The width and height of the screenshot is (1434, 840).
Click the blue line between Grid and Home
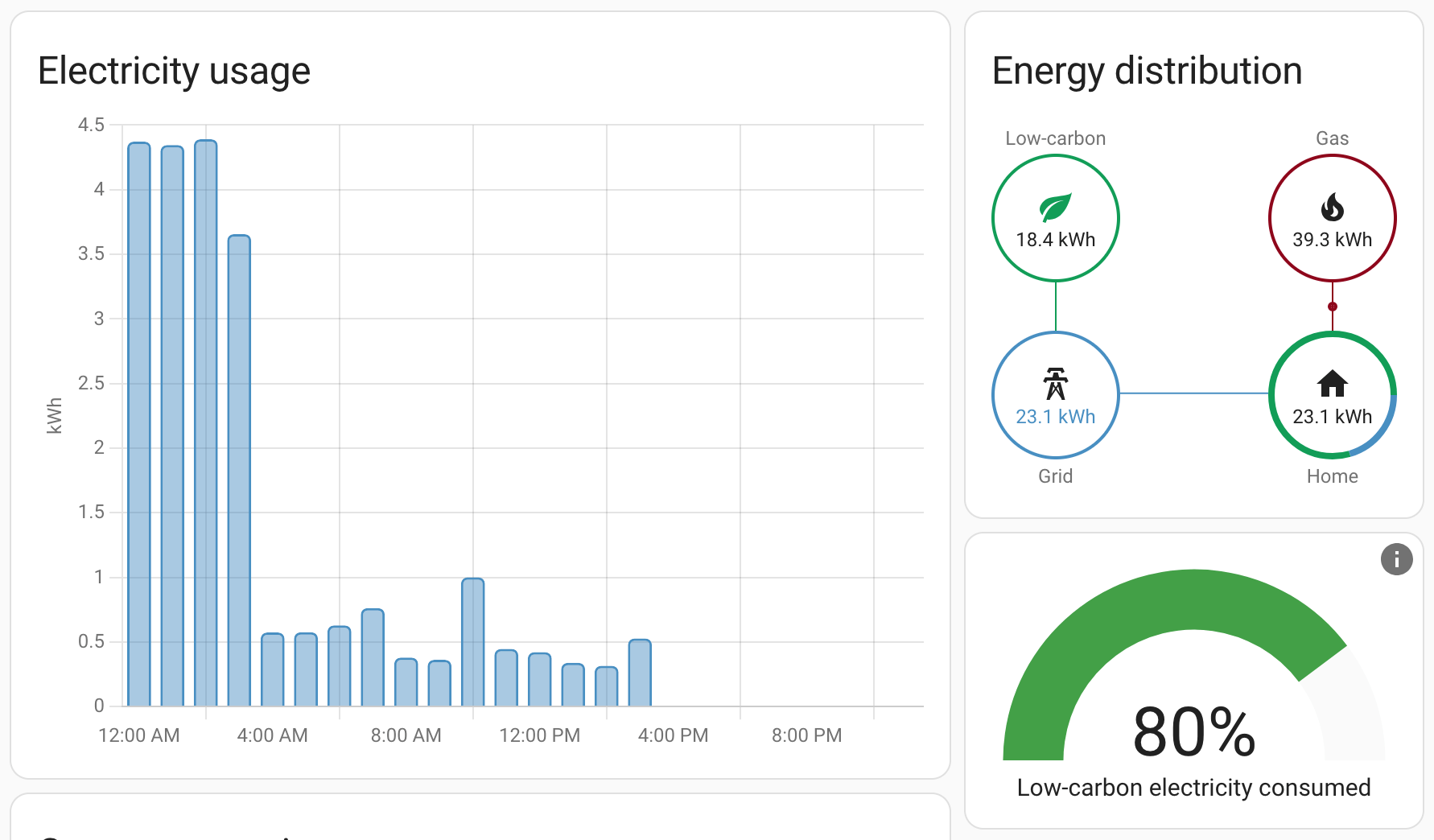click(x=1193, y=393)
